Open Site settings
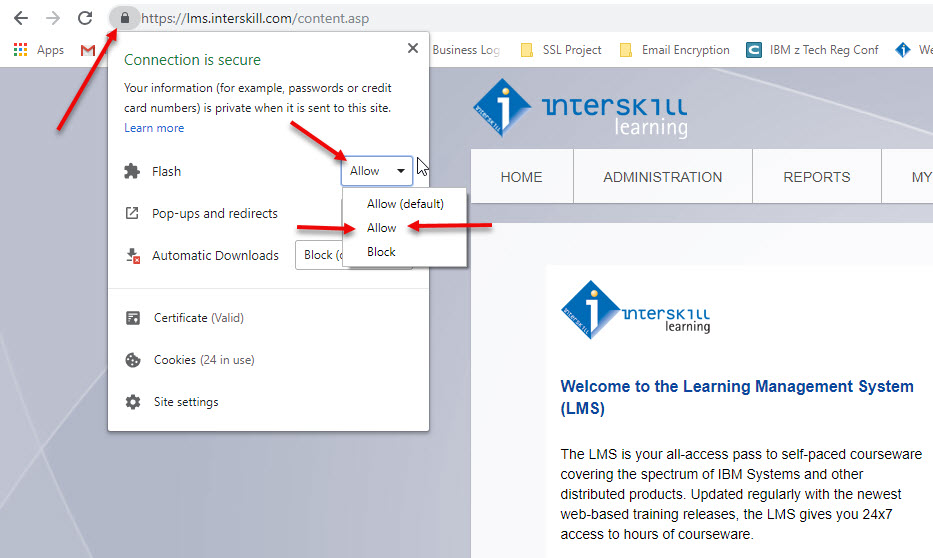 [x=186, y=402]
